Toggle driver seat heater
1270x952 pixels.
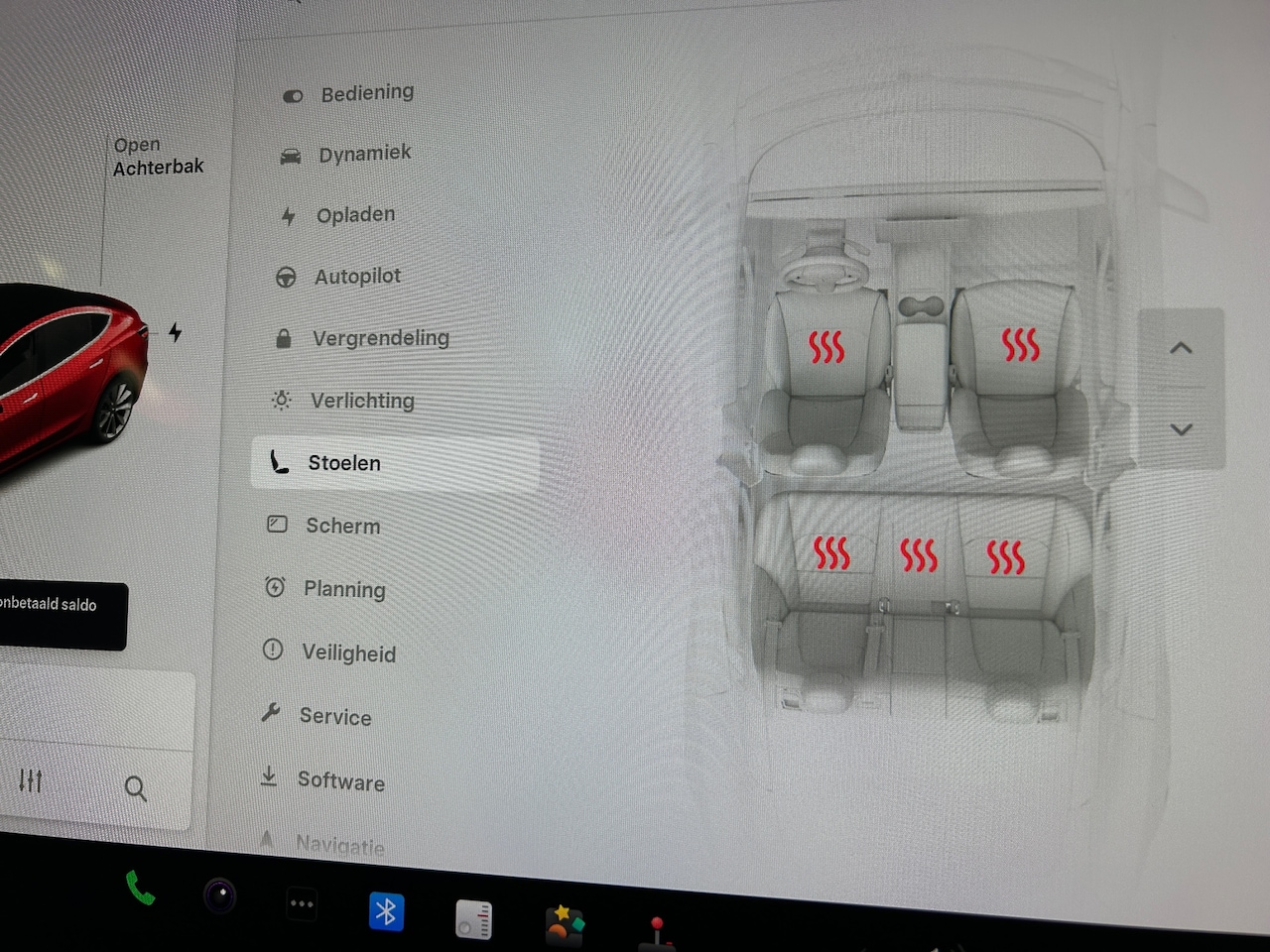[825, 347]
